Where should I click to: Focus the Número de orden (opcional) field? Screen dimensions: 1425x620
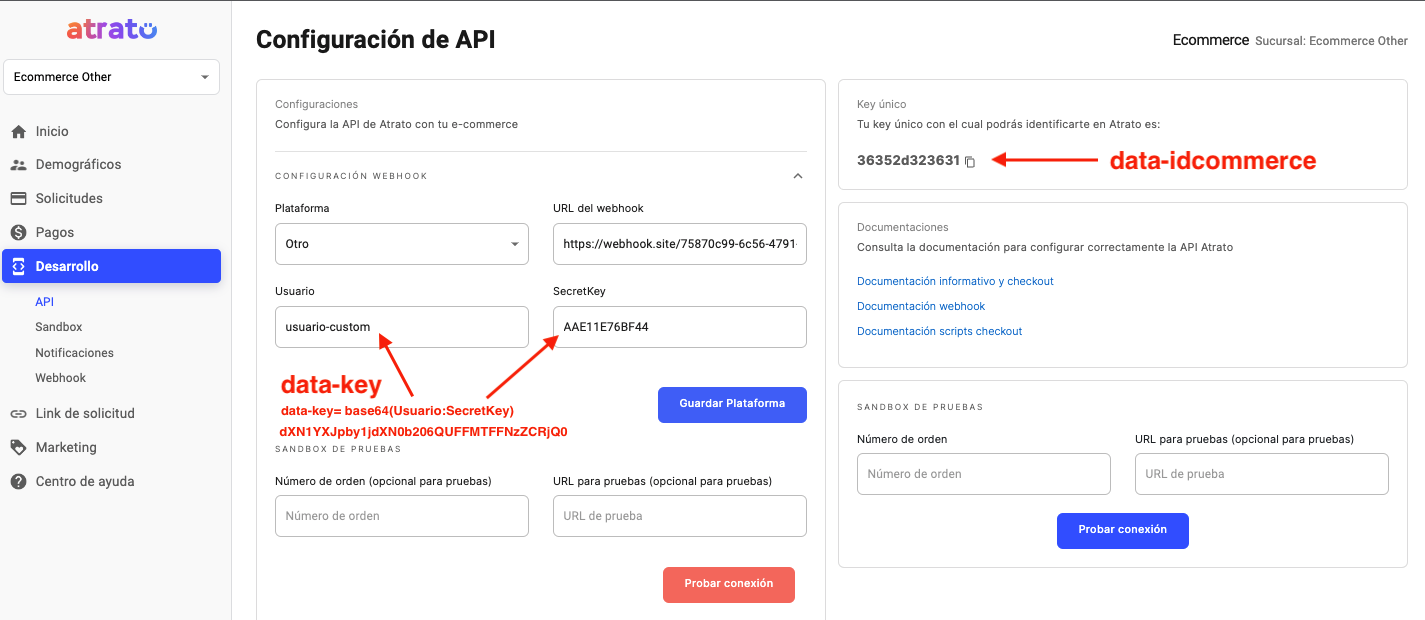(x=401, y=516)
